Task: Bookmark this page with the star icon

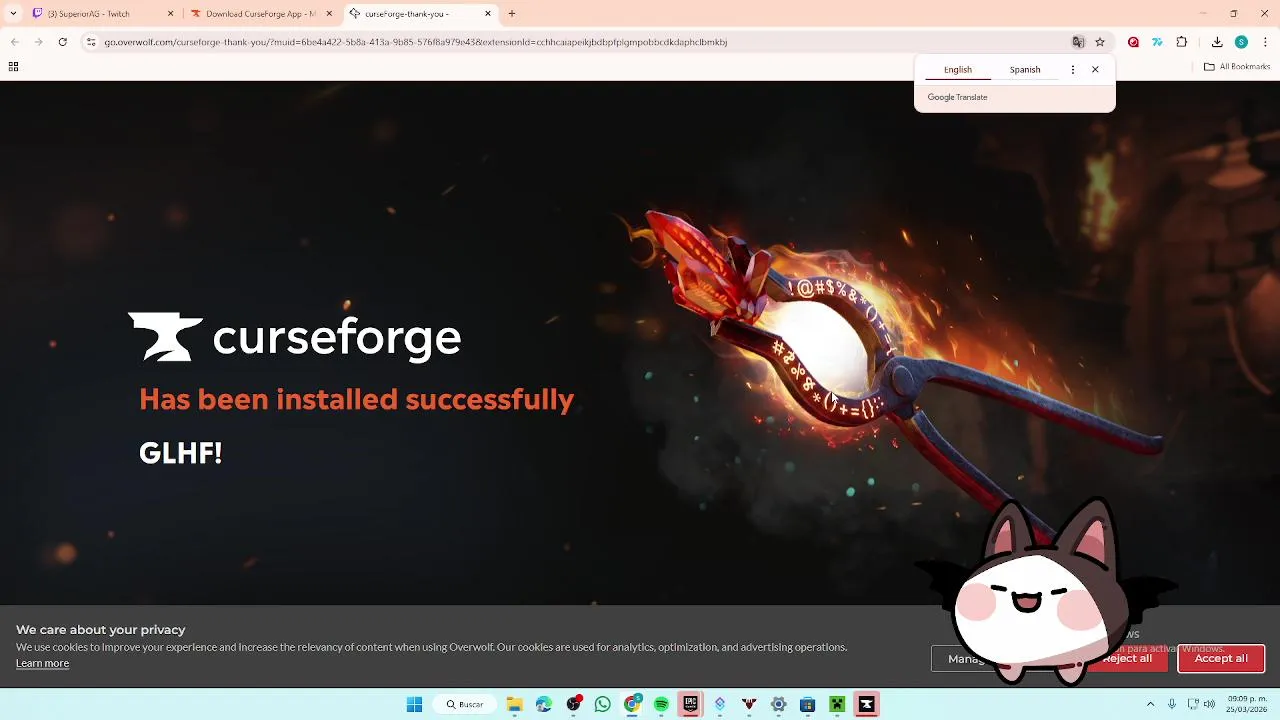Action: pos(1100,42)
